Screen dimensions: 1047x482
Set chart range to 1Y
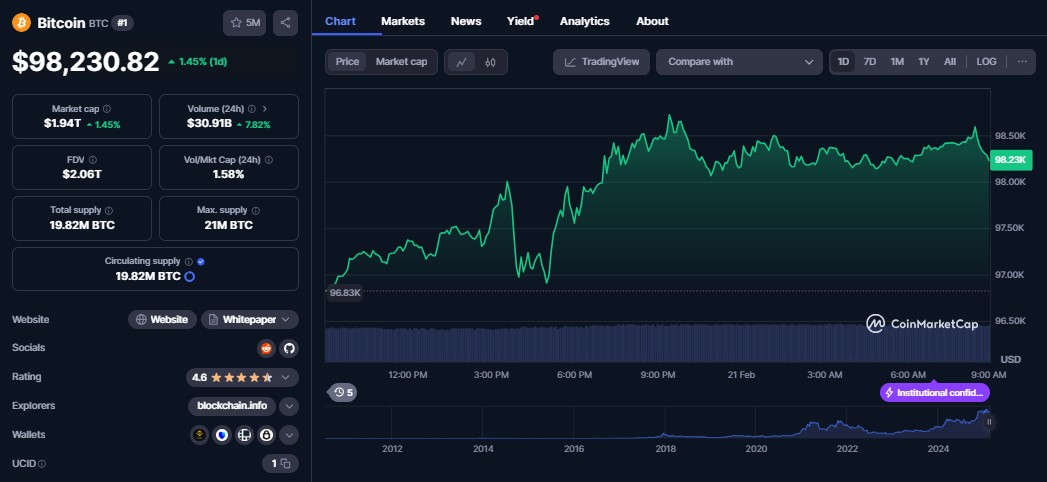coord(923,61)
